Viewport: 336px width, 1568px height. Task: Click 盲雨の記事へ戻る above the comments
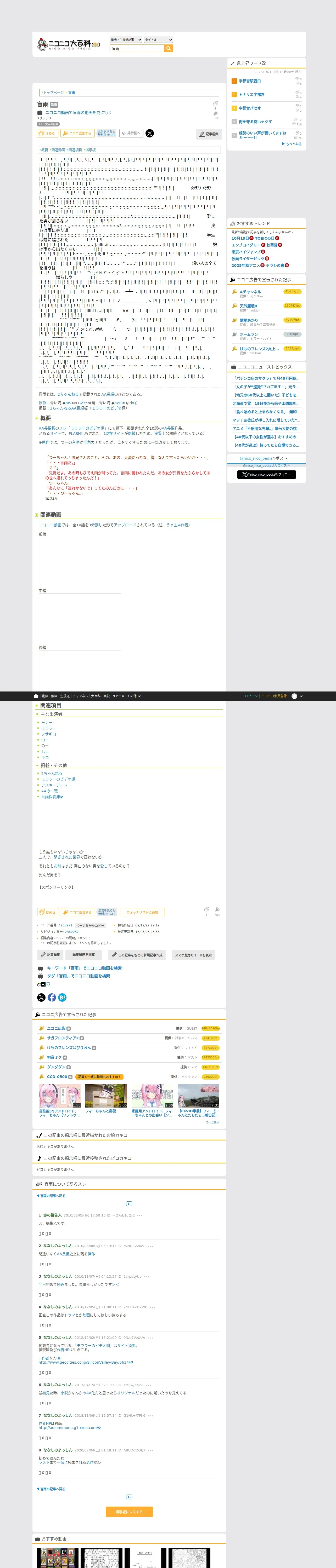click(51, 1196)
